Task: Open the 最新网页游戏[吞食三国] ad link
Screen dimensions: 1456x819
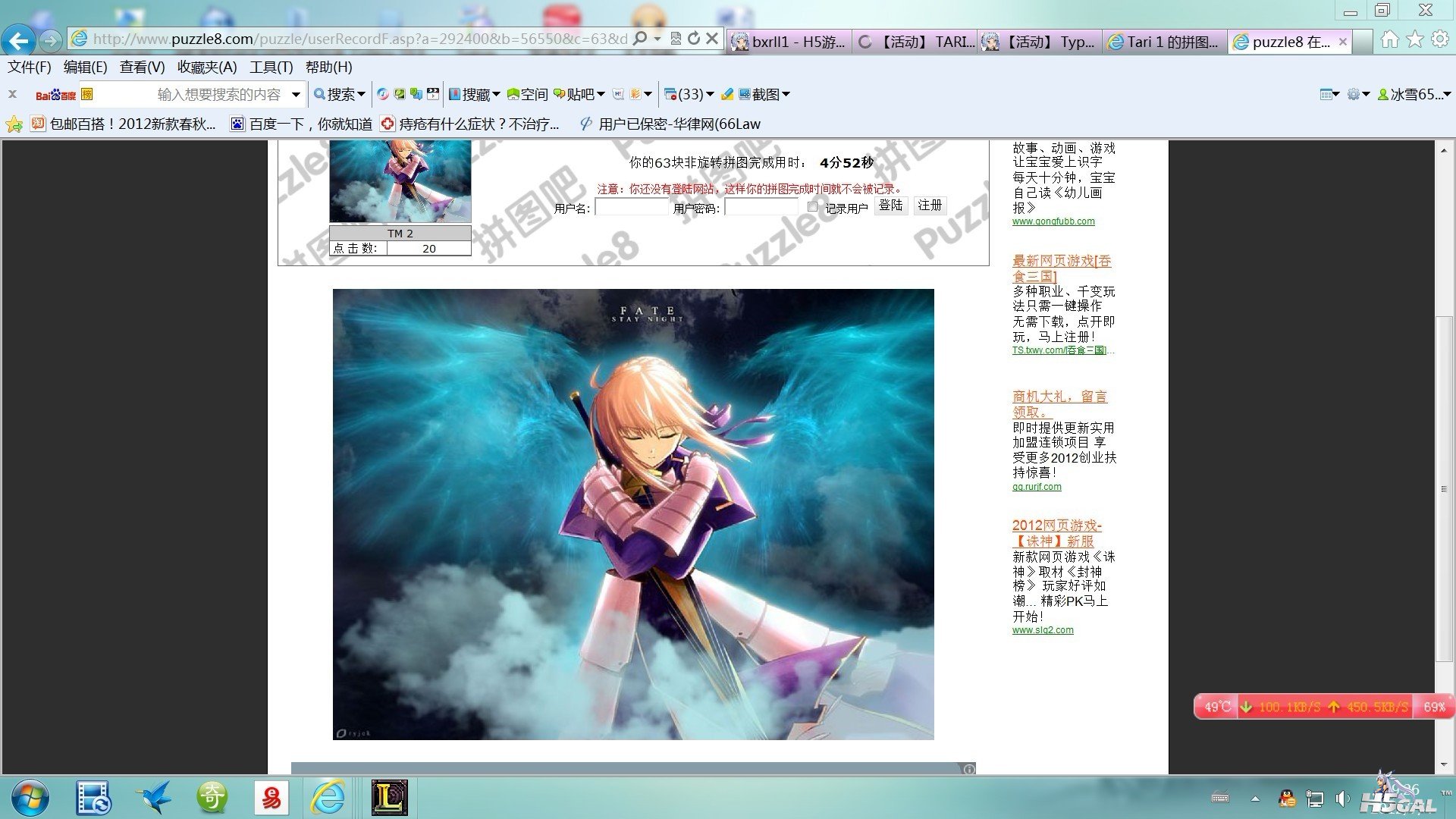Action: (1062, 268)
